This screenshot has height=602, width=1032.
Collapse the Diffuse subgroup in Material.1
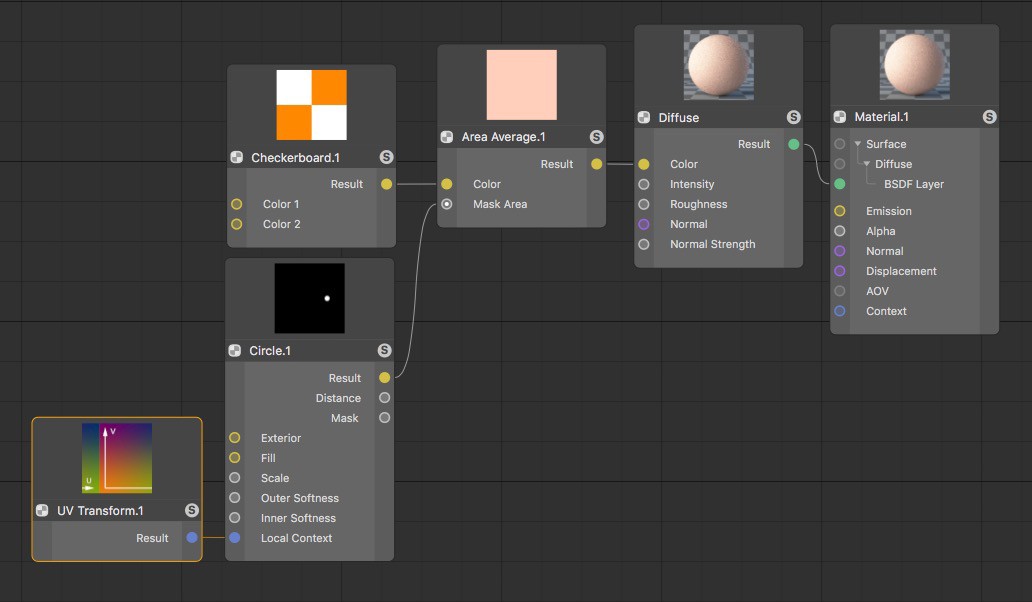[x=867, y=163]
